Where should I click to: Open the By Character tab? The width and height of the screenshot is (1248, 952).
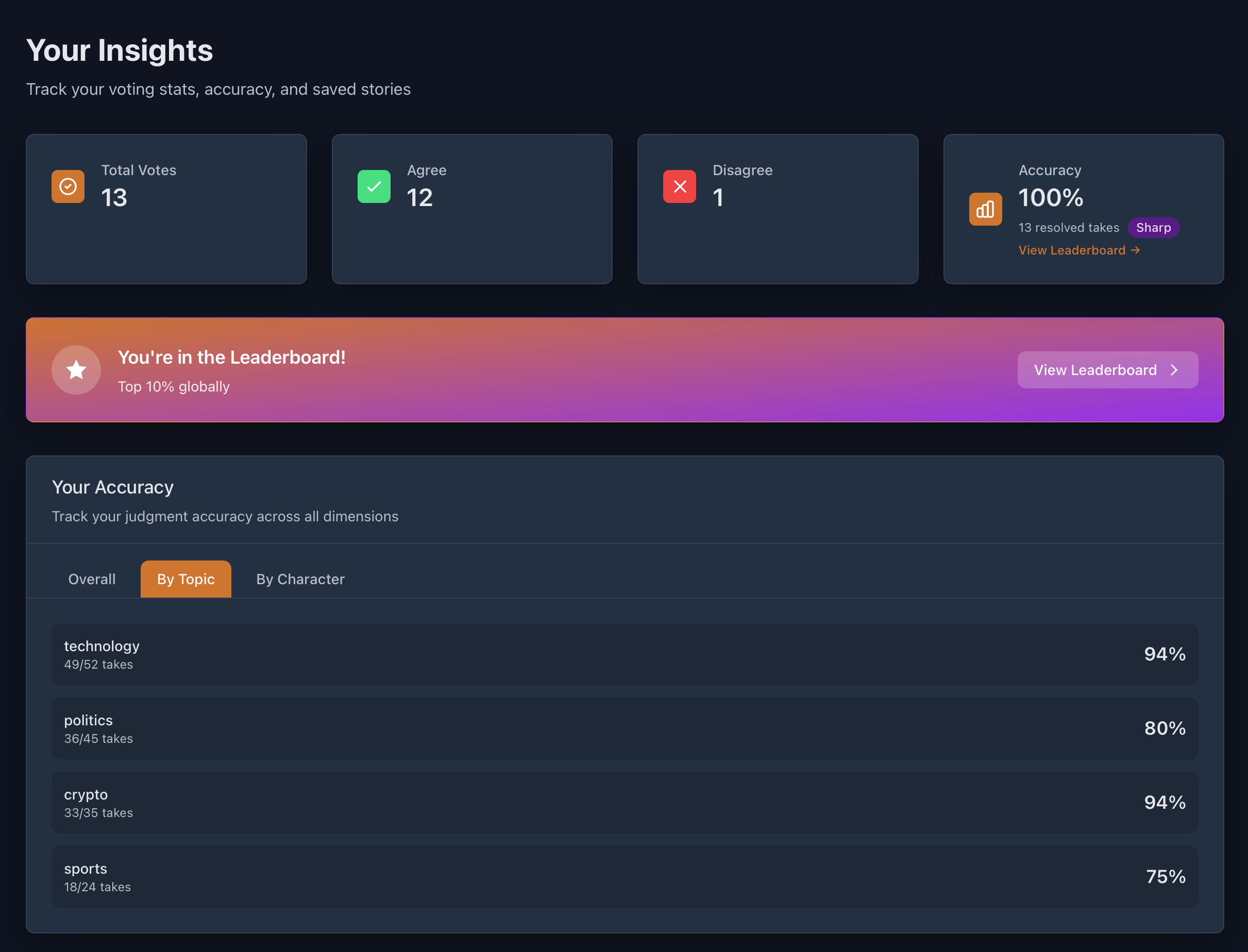pos(300,579)
